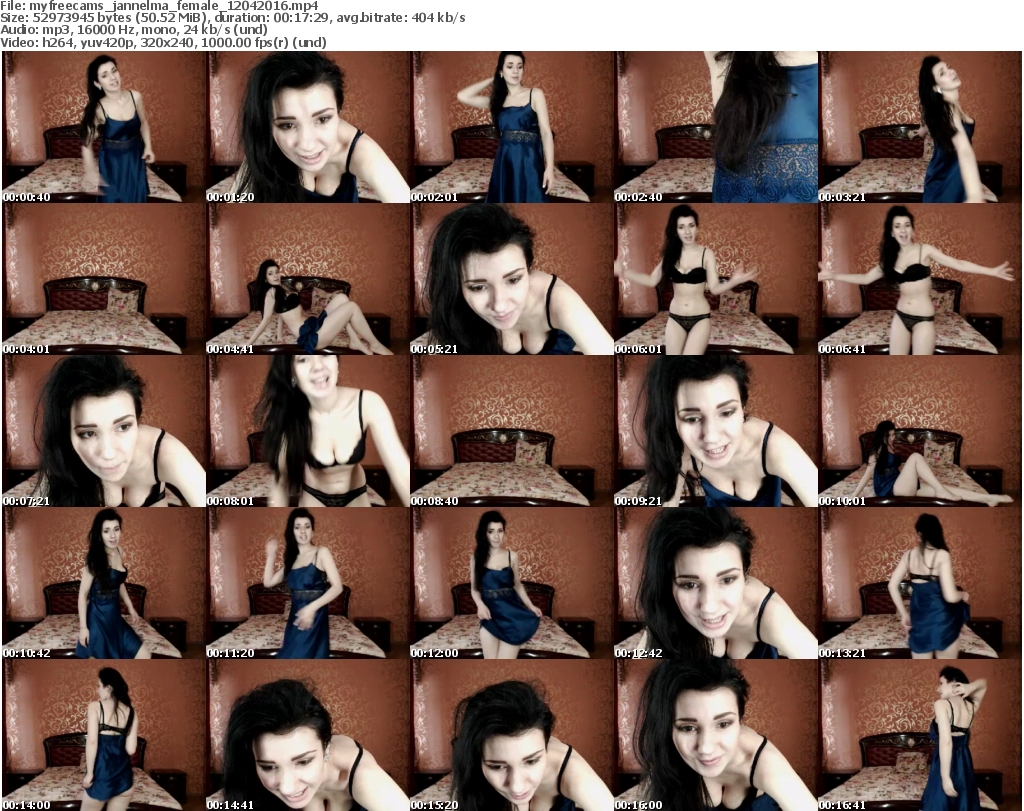The width and height of the screenshot is (1024, 811).
Task: Open the thumbnail at 00:10:42
Action: (104, 583)
